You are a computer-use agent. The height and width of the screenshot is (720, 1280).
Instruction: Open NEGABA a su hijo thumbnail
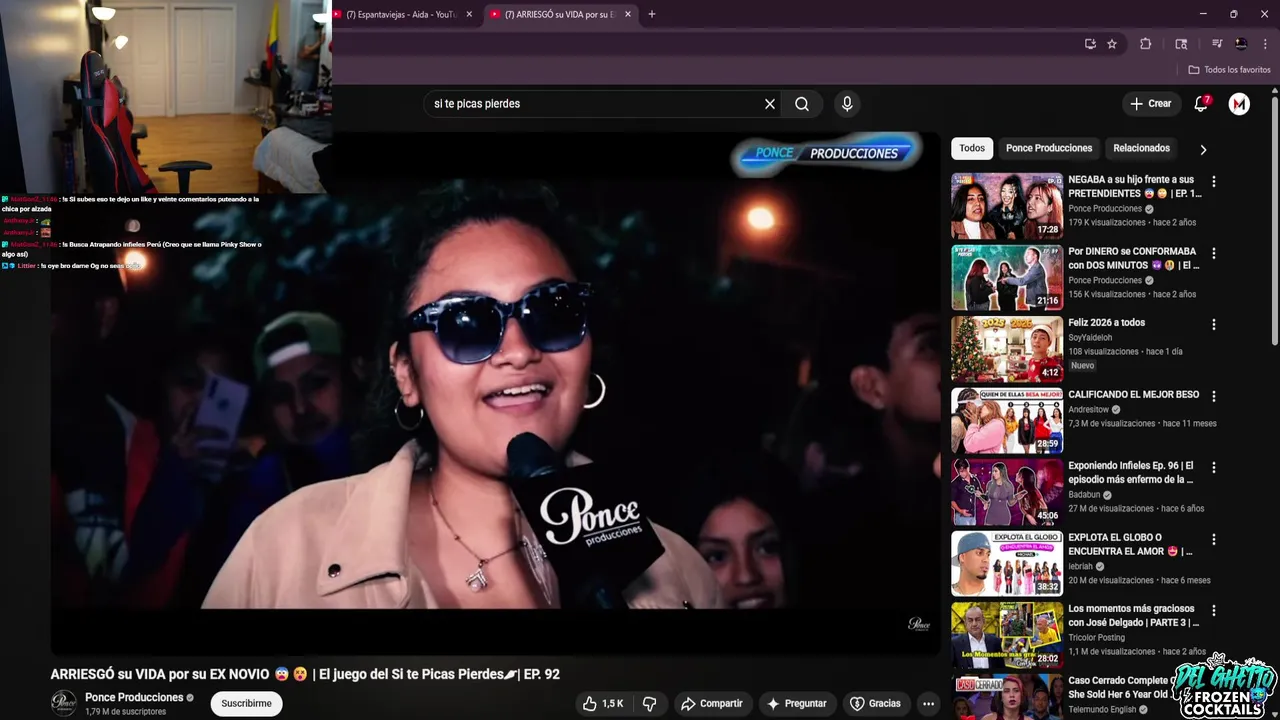1007,207
